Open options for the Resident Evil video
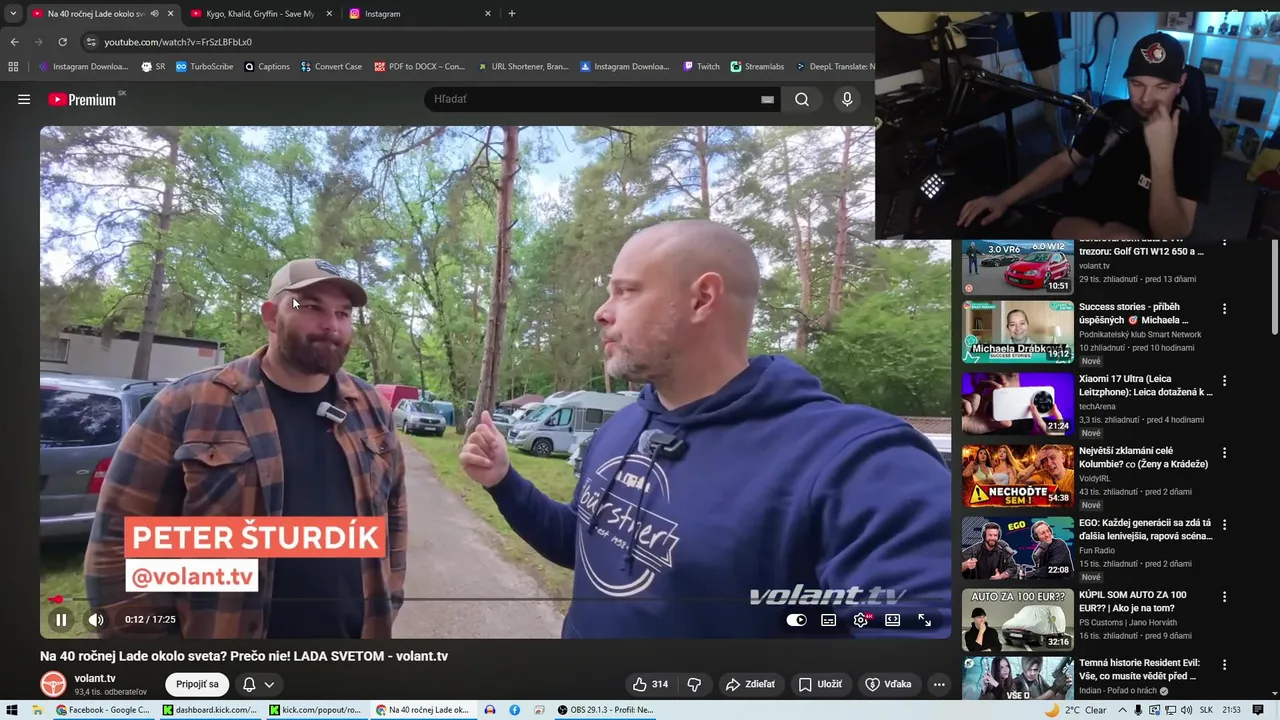 1224,665
